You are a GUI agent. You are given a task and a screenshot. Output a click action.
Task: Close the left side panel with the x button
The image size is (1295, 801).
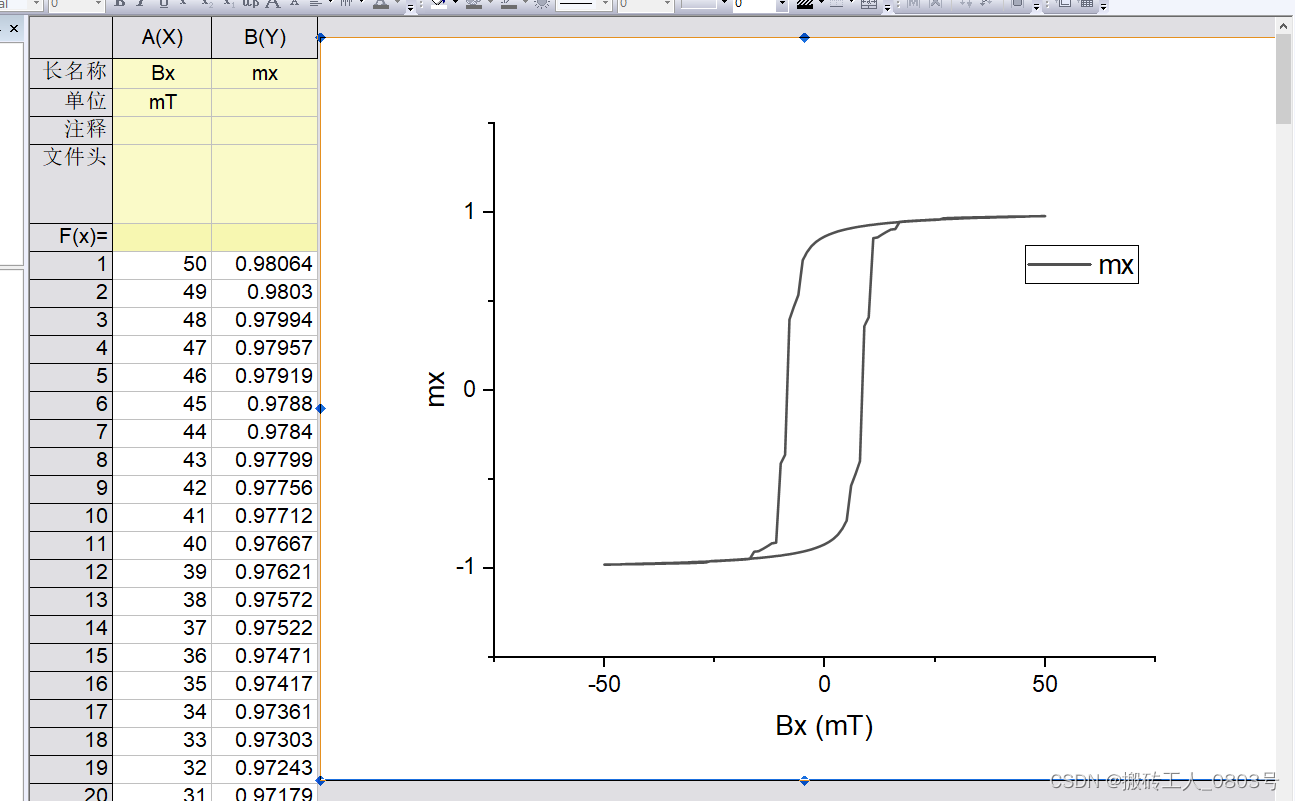(14, 29)
